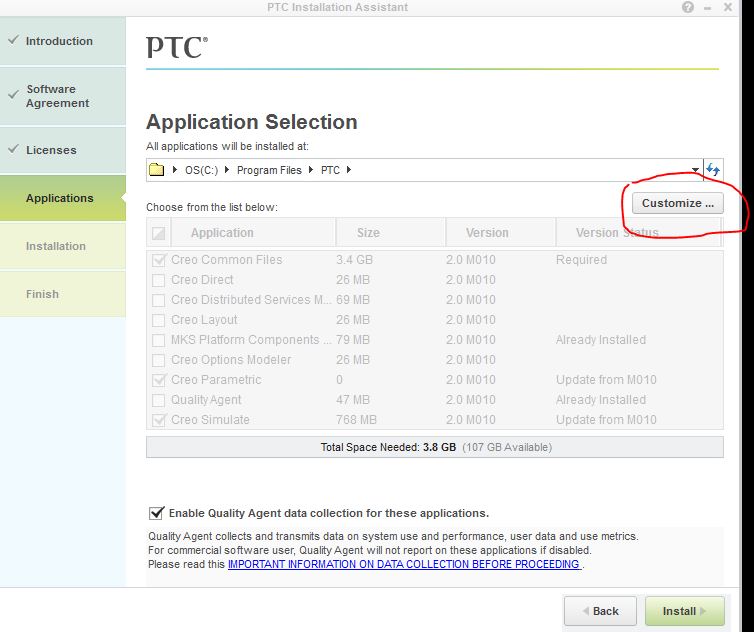The image size is (754, 632).
Task: Click the Back button
Action: (600, 611)
